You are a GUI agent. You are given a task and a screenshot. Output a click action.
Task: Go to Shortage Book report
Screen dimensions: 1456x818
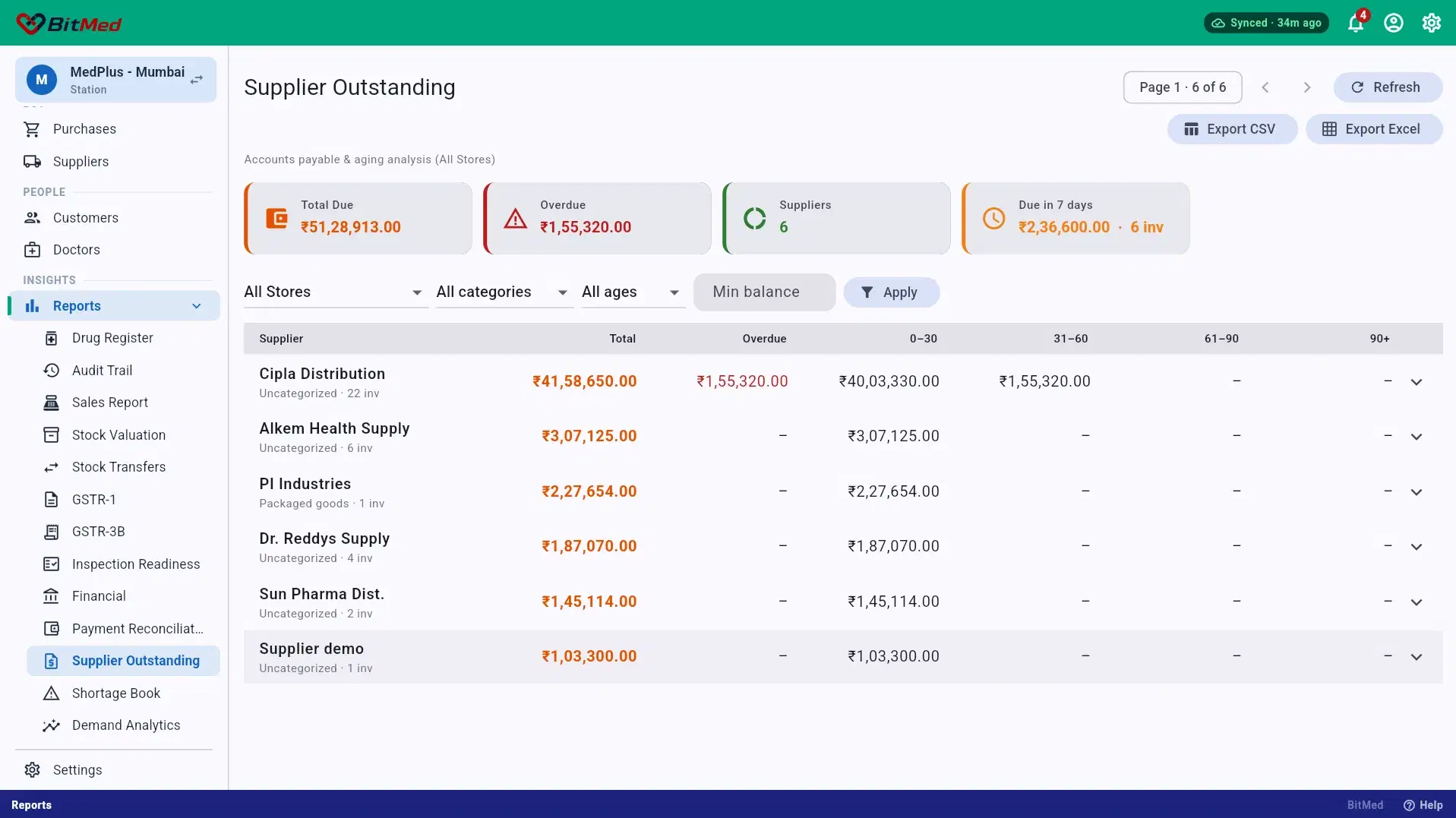[x=123, y=693]
